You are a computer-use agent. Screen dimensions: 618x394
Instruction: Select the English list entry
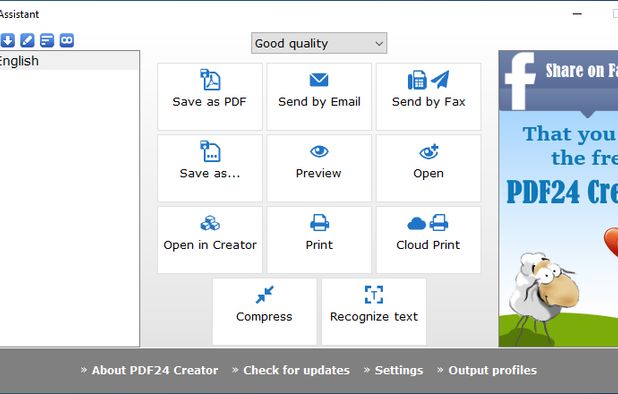[69, 61]
